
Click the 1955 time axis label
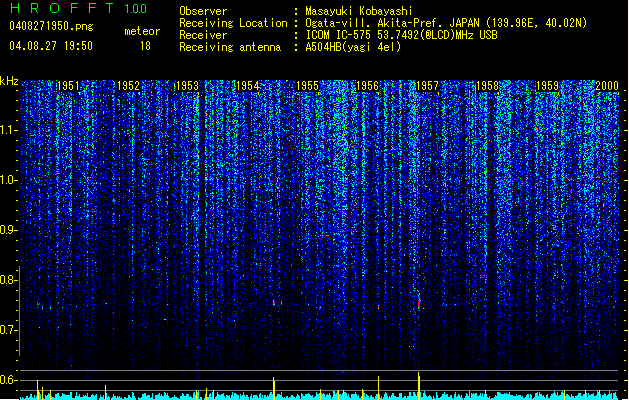(307, 85)
